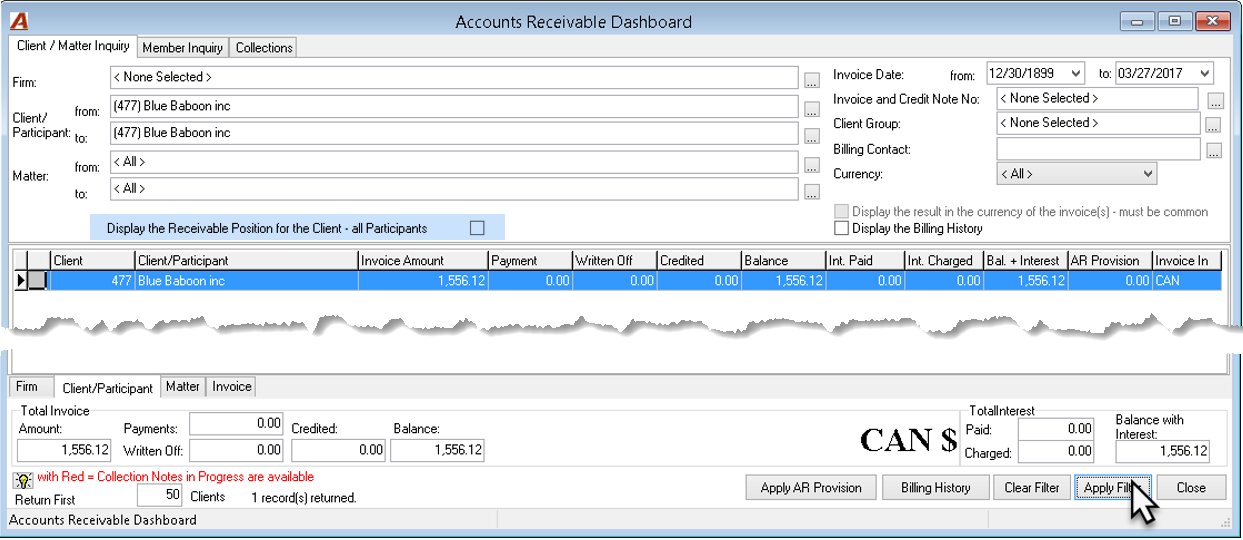Image resolution: width=1243 pixels, height=540 pixels.
Task: Click the Written Off column header
Action: coord(614,261)
